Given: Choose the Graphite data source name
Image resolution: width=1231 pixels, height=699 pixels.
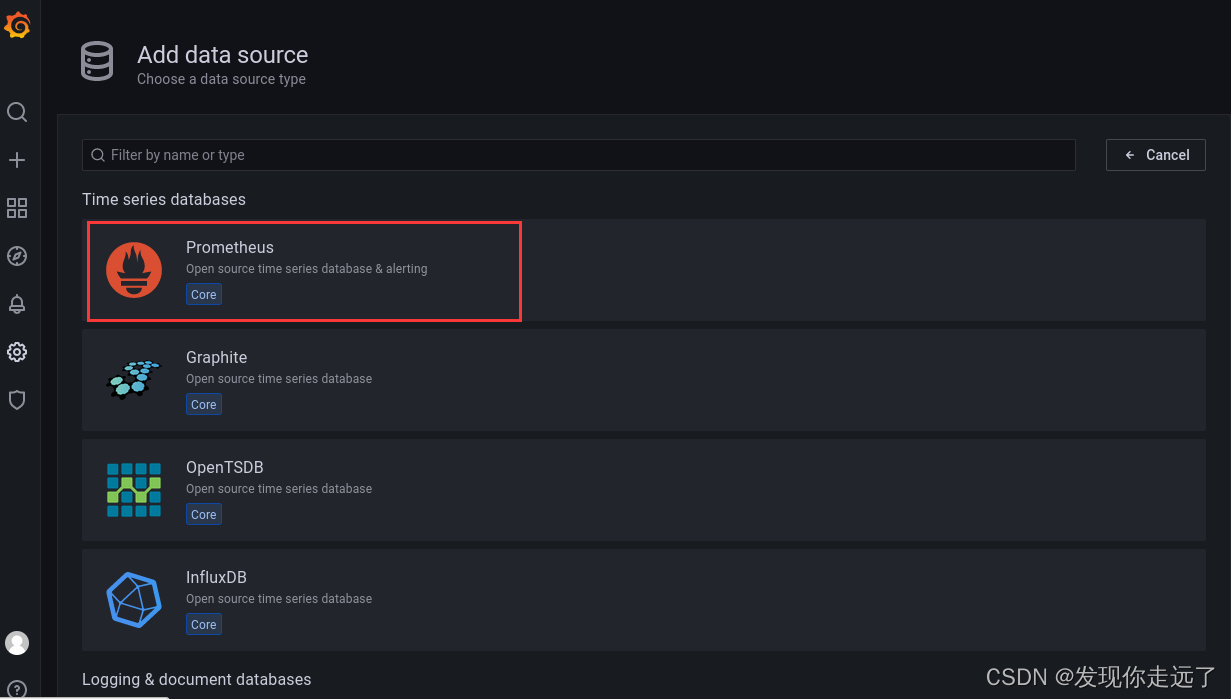Looking at the screenshot, I should coord(216,357).
